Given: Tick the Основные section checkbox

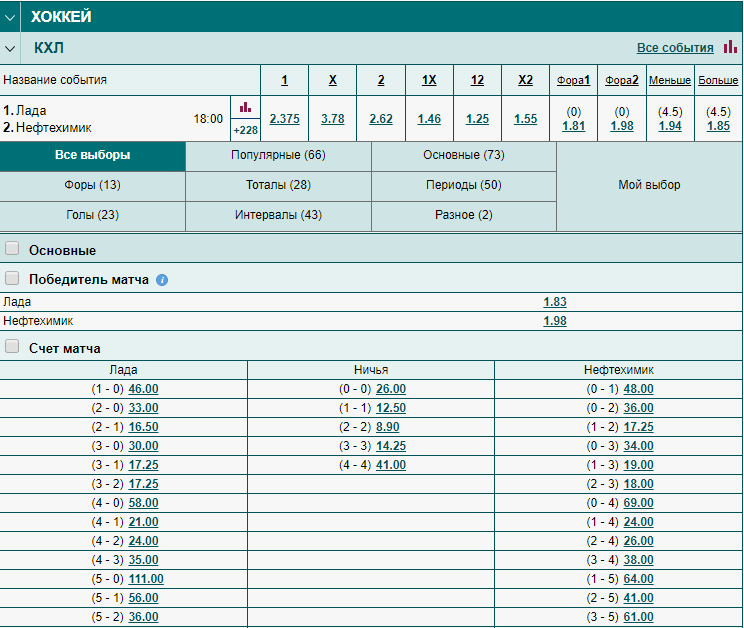Looking at the screenshot, I should (x=12, y=248).
